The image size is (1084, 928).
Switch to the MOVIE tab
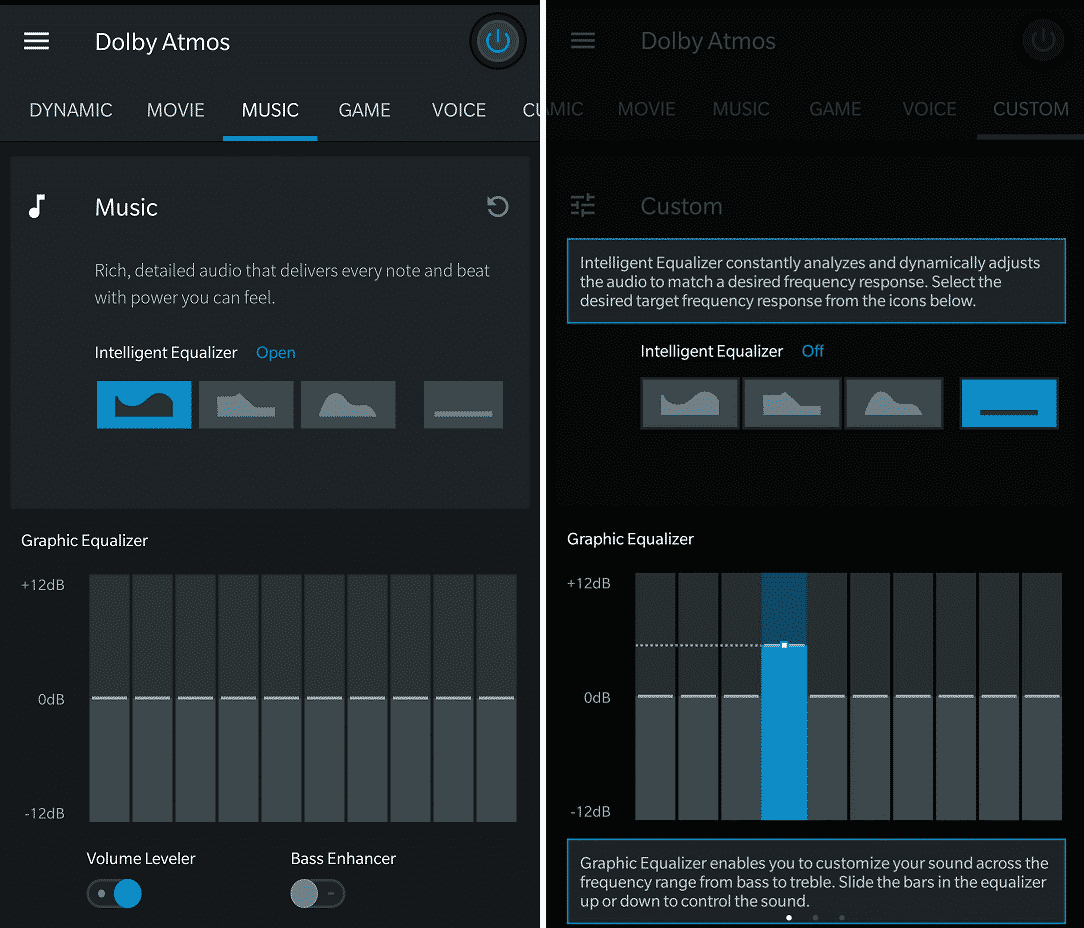[175, 110]
